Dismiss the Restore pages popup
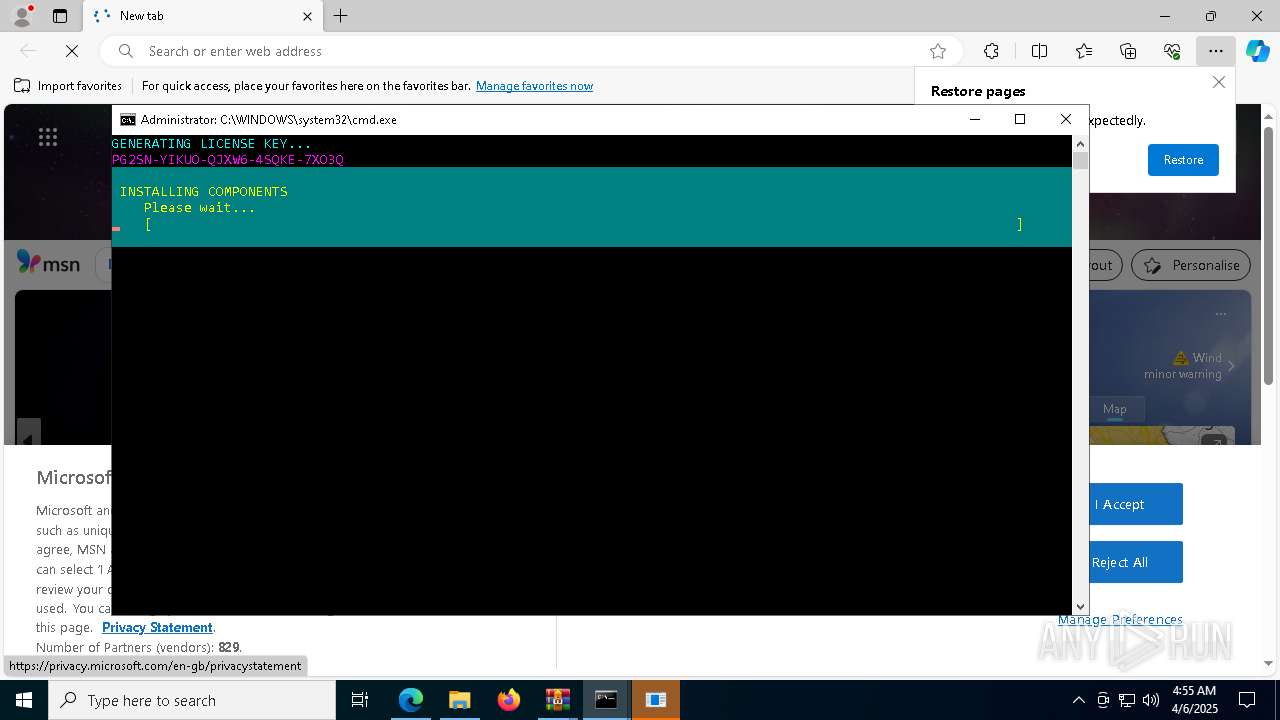This screenshot has width=1280, height=720. tap(1219, 82)
